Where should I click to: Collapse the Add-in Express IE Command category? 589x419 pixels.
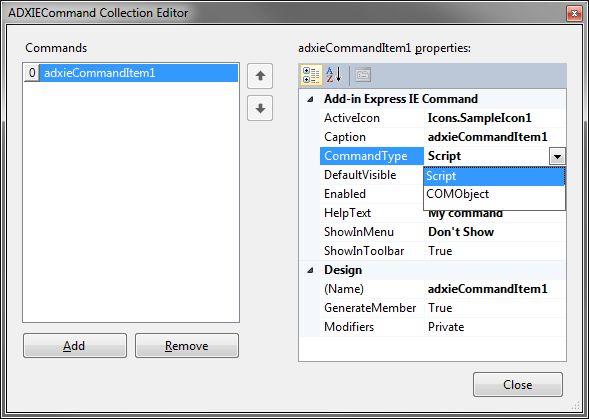310,99
